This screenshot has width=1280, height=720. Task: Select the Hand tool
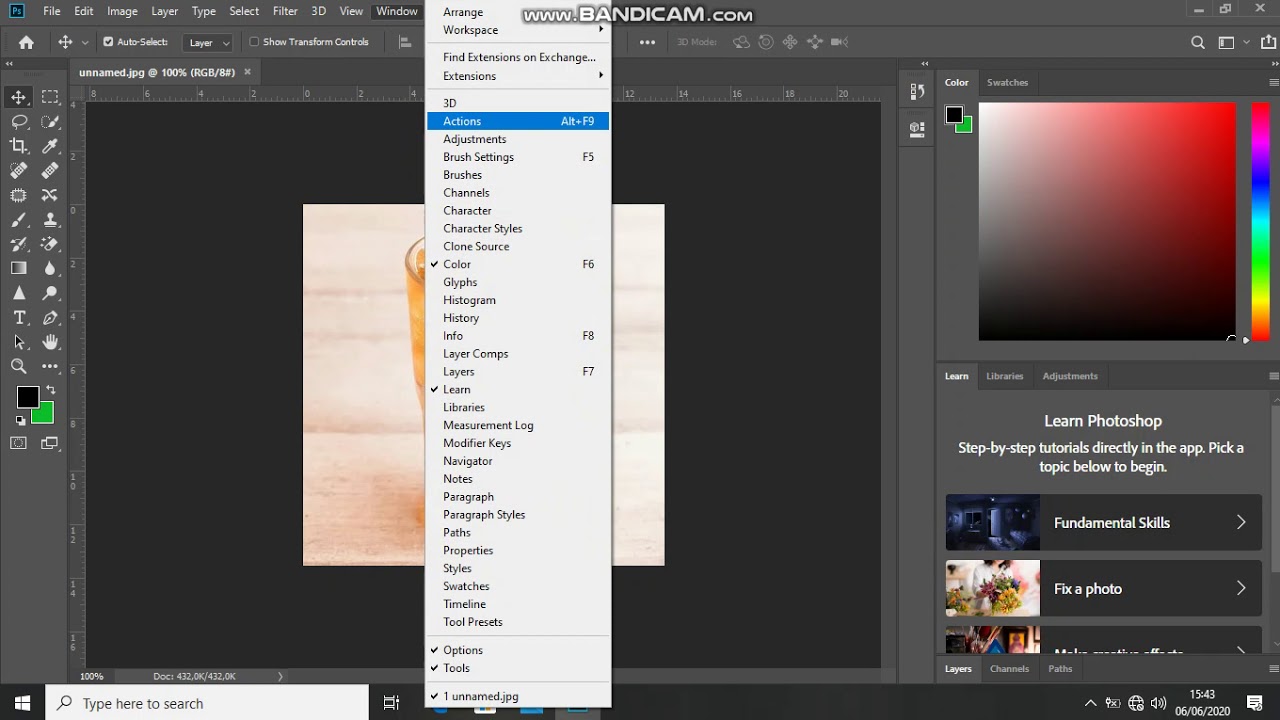click(50, 342)
